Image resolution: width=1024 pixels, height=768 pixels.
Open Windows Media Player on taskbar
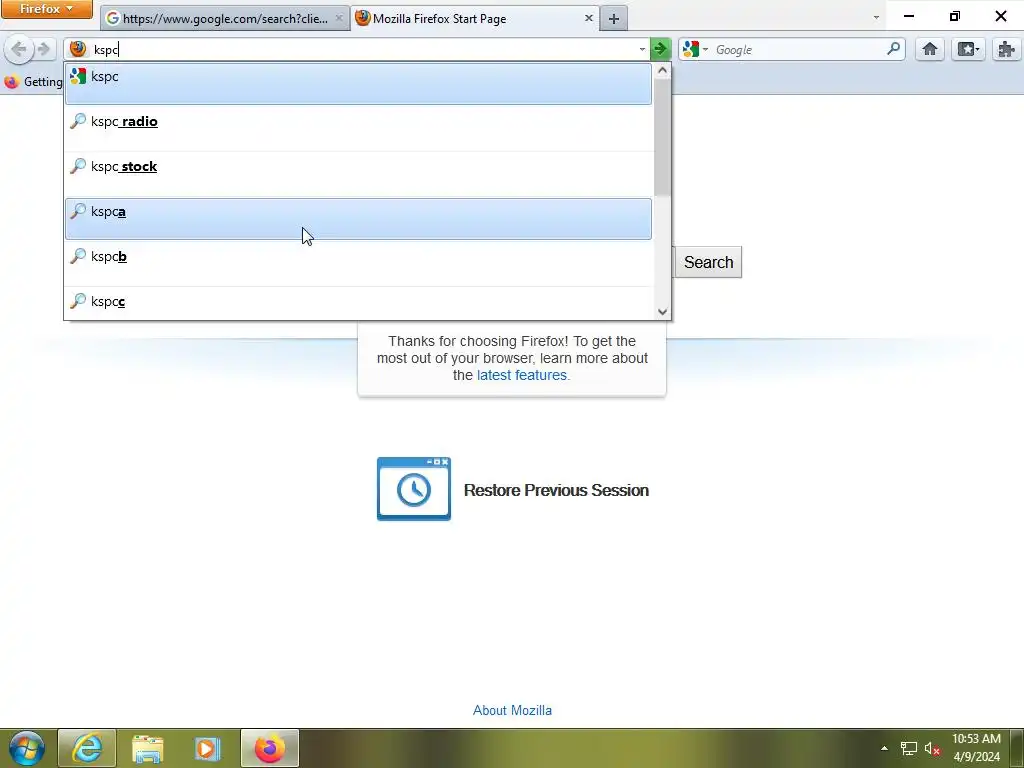(208, 748)
